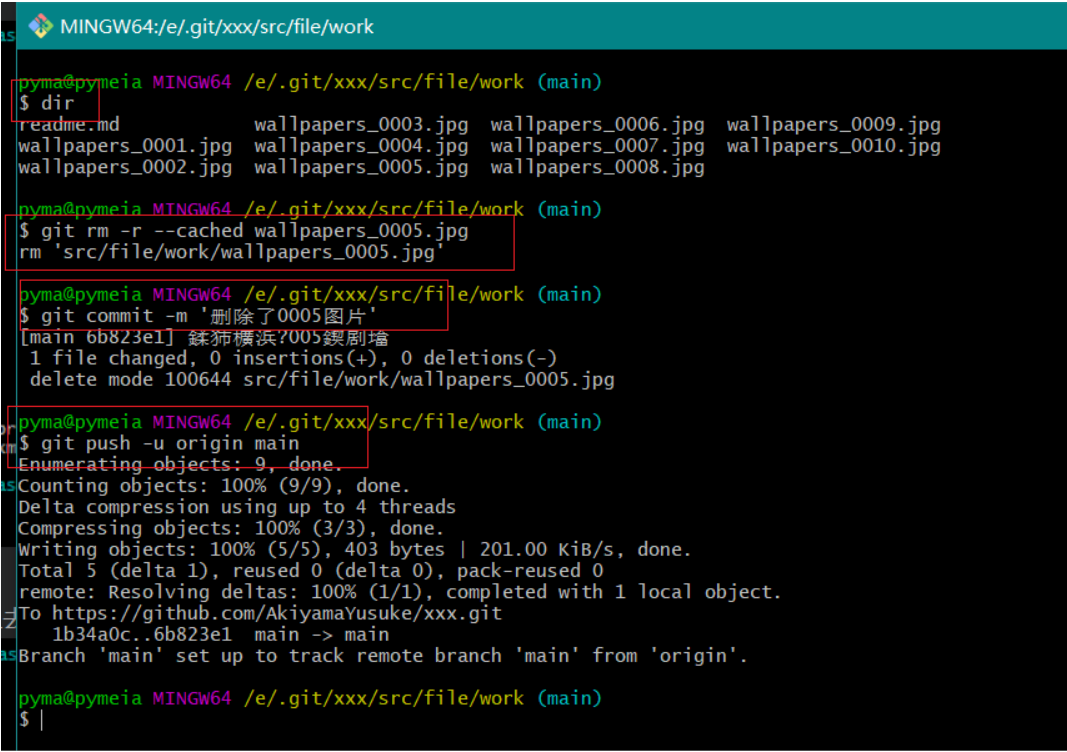Click the window title MINGW64:/e/.git/xxx/src/file/work
The image size is (1067, 752).
(x=216, y=27)
